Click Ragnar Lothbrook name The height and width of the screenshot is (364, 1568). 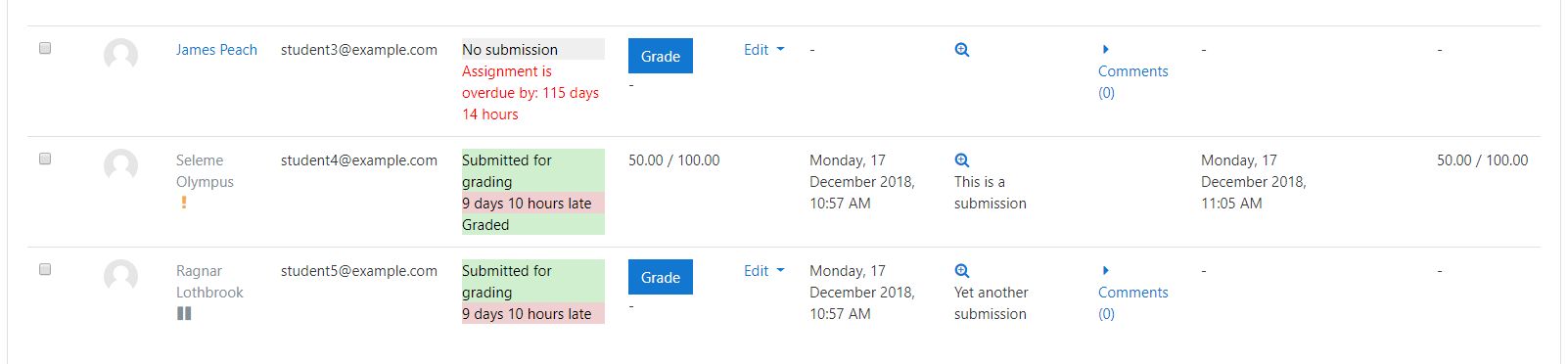(209, 282)
